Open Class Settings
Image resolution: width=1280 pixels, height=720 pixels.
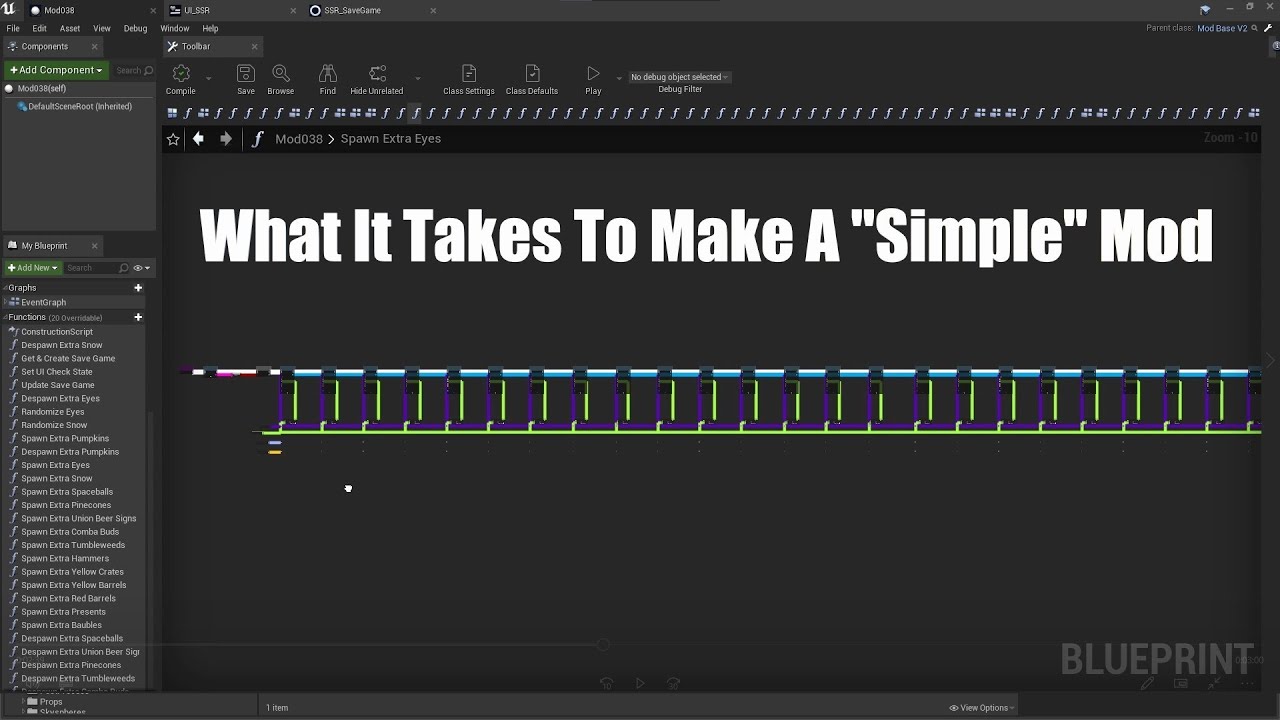(x=469, y=79)
